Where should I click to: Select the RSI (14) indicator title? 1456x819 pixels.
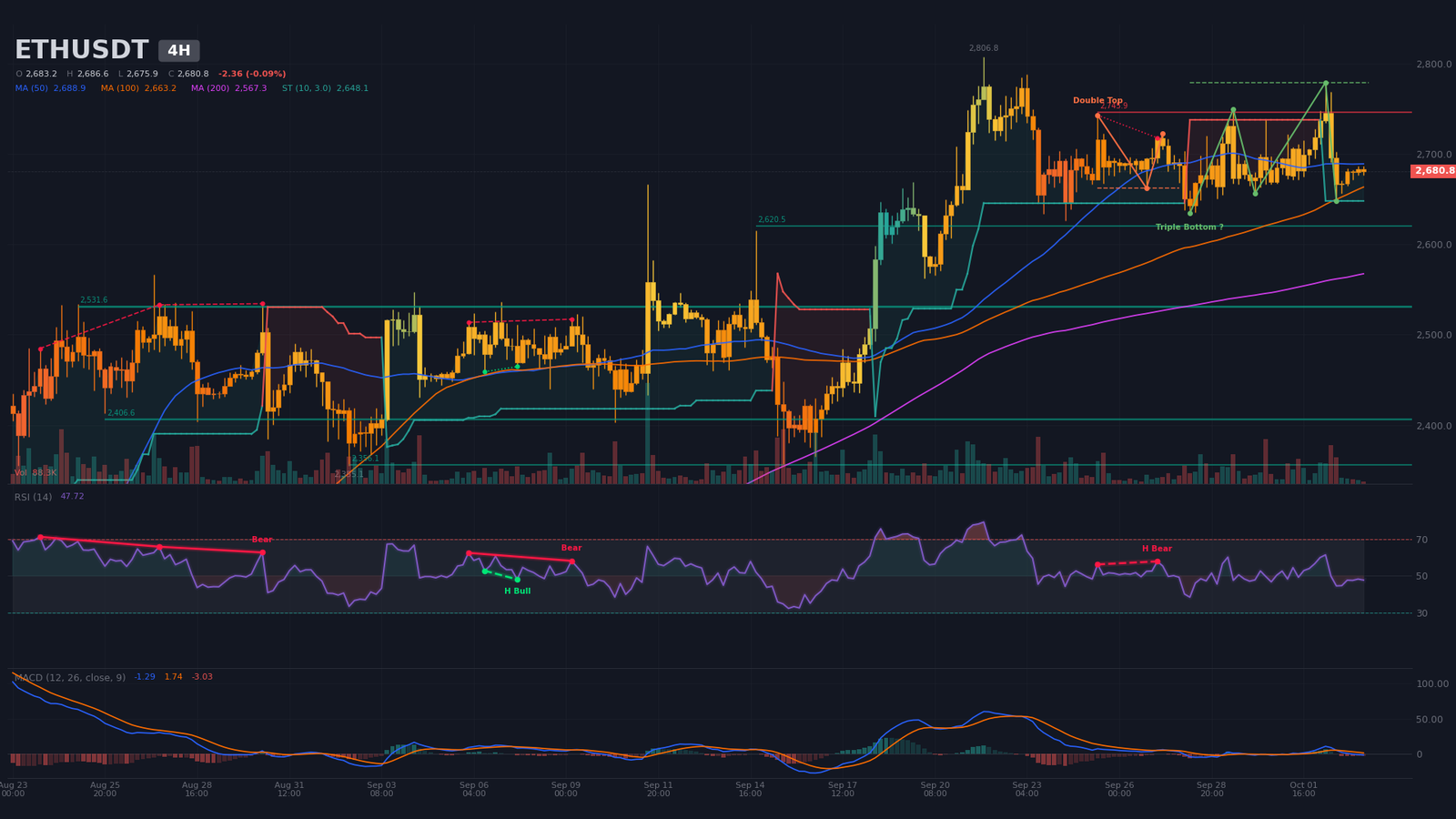tap(34, 497)
